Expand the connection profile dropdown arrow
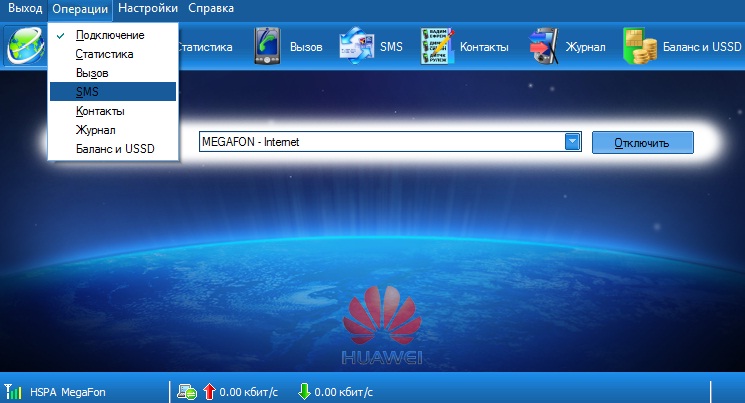 point(572,142)
